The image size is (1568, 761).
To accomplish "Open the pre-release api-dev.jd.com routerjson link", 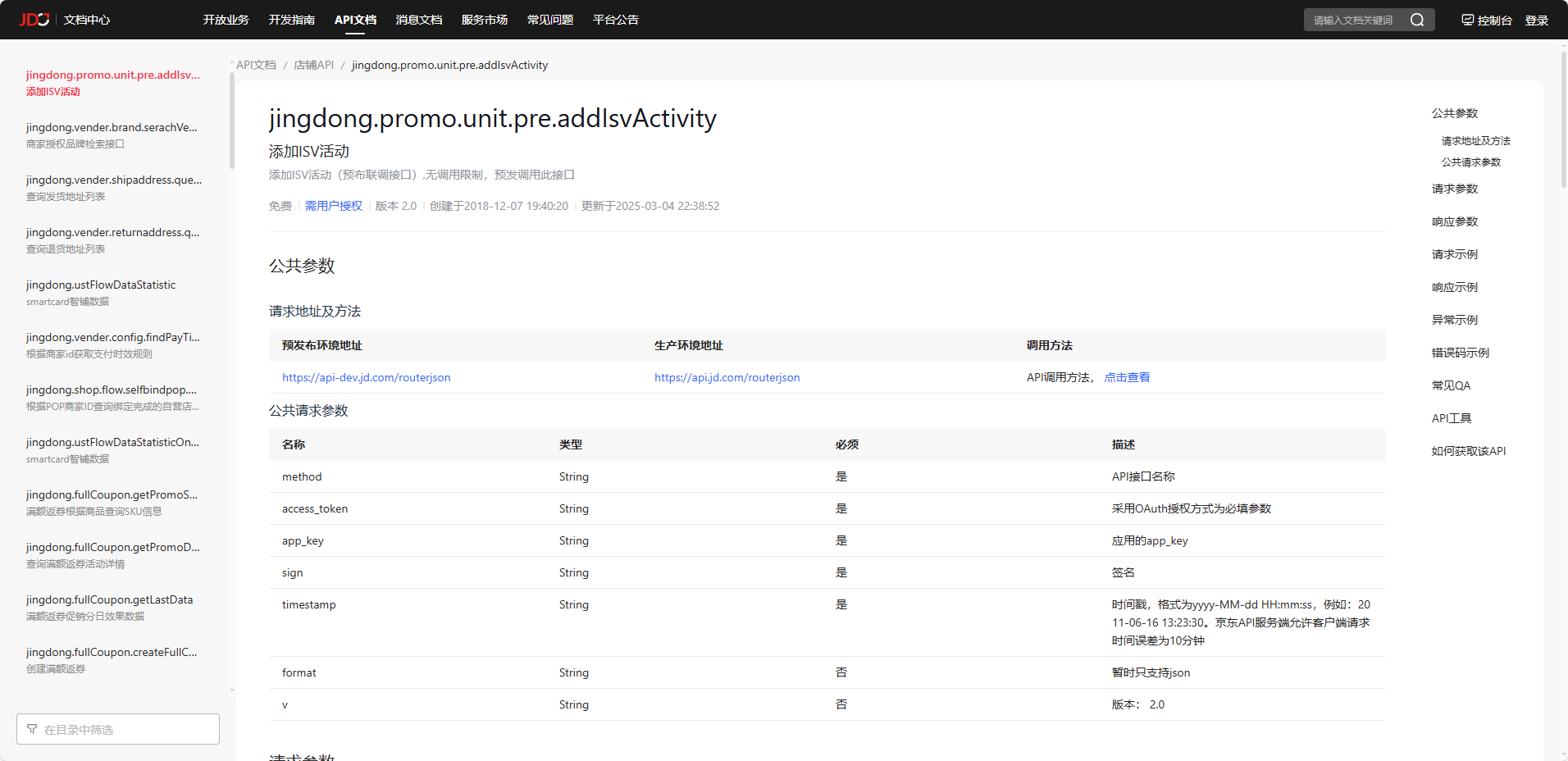I will click(x=366, y=377).
